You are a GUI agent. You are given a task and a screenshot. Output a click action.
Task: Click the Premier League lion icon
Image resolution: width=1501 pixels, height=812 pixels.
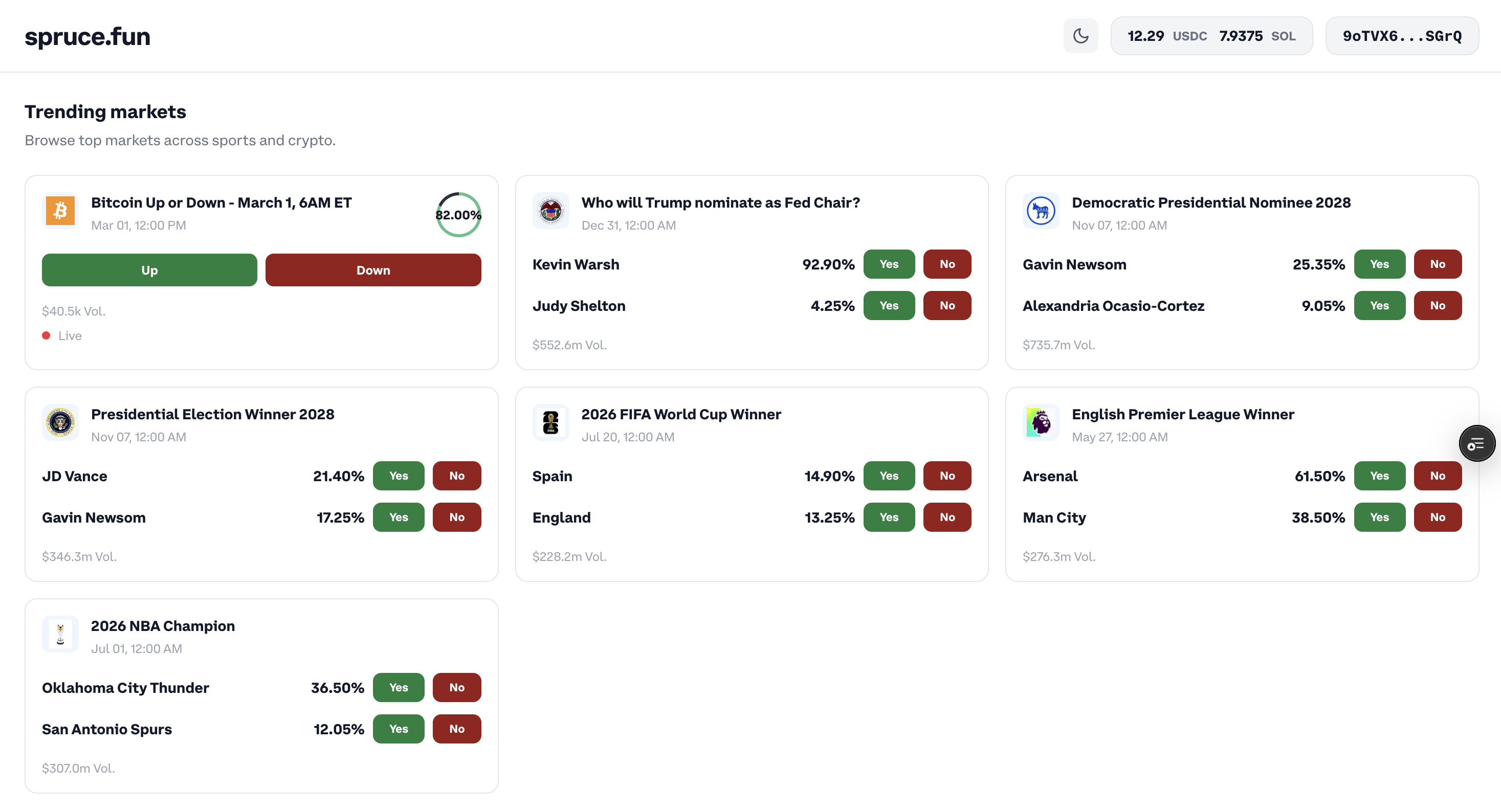coord(1041,422)
